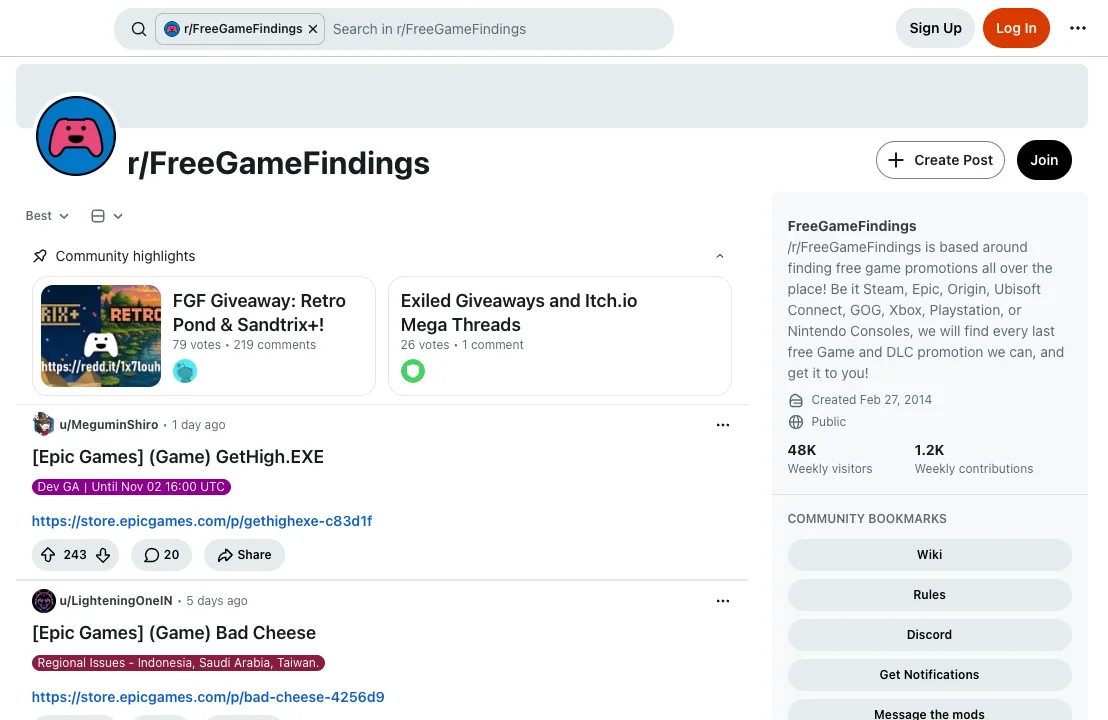Viewport: 1108px width, 720px height.
Task: Remove the r/FreeGameFindings search filter chip
Action: pyautogui.click(x=313, y=29)
